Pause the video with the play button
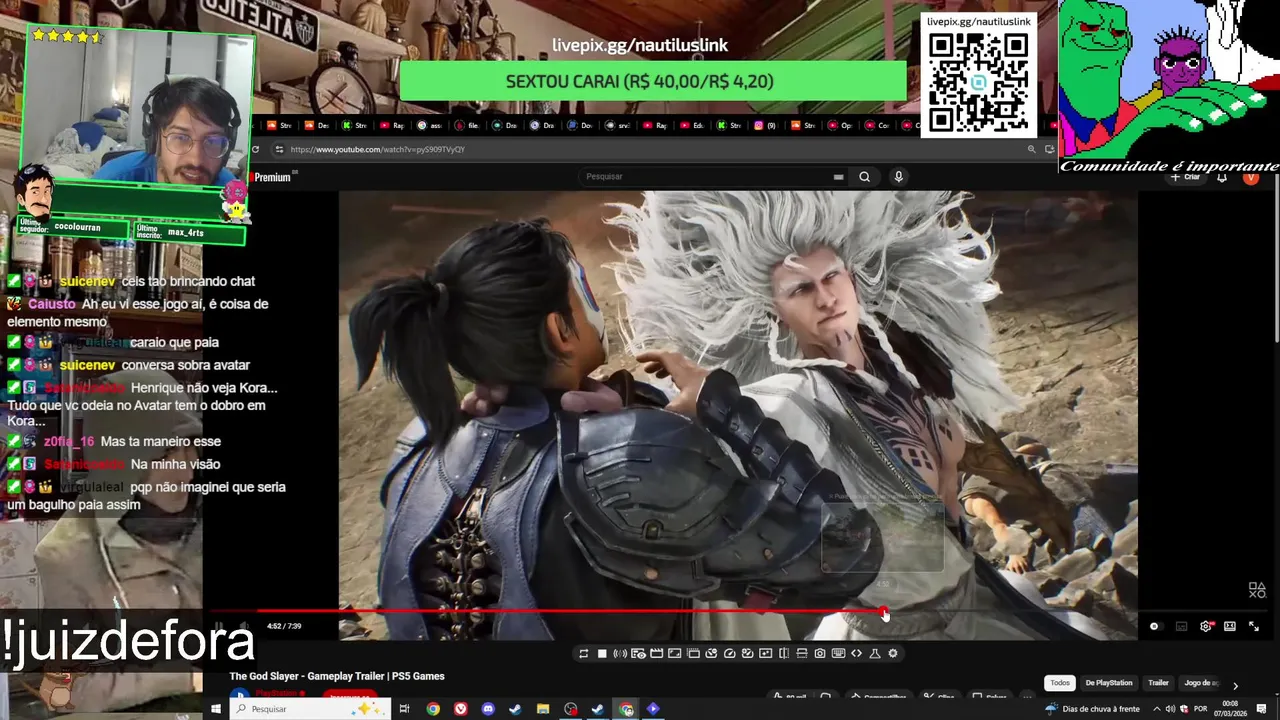1280x720 pixels. [218, 626]
